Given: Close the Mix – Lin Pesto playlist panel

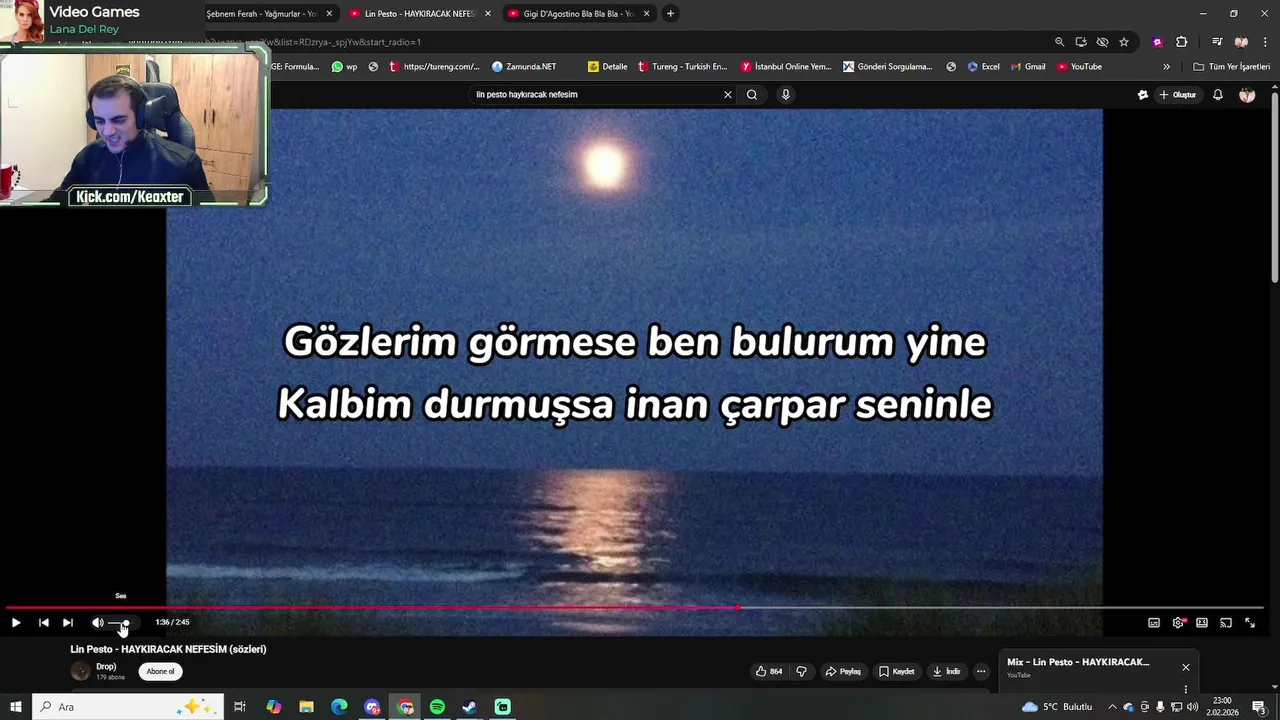Looking at the screenshot, I should click(1186, 667).
